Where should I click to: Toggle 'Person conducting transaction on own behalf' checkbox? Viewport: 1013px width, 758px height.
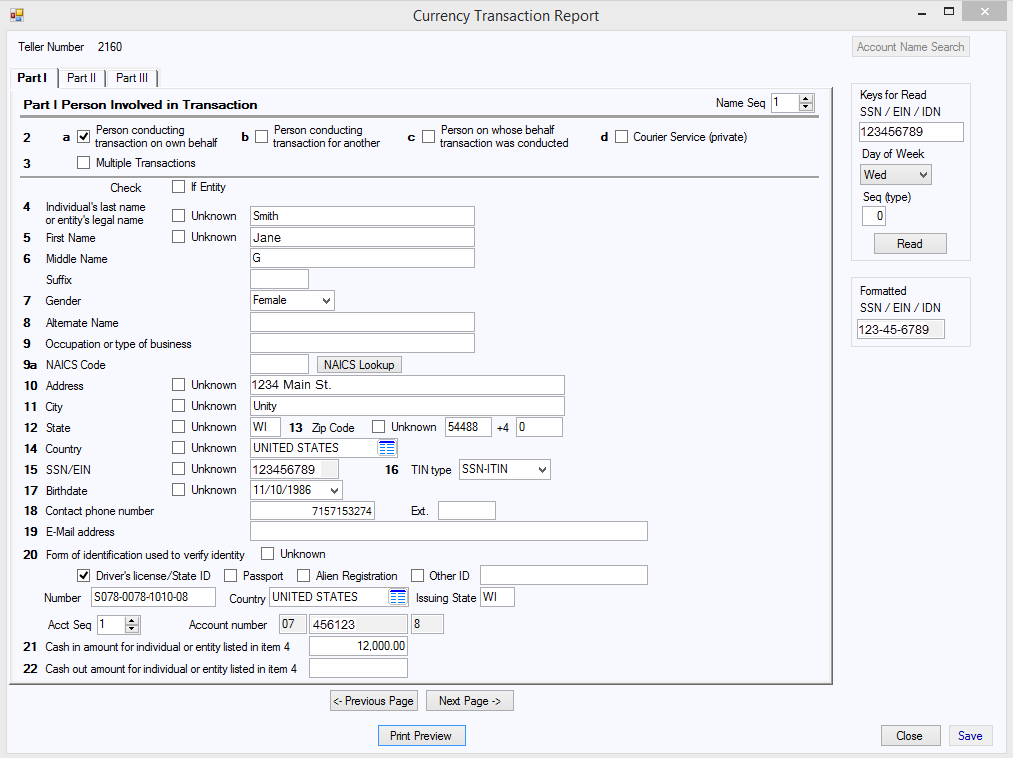coord(83,136)
